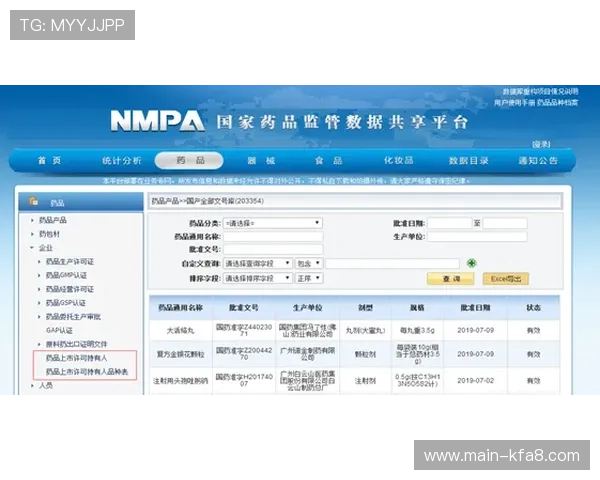Click the 生产单位 column header
This screenshot has width=600, height=480.
307,308
